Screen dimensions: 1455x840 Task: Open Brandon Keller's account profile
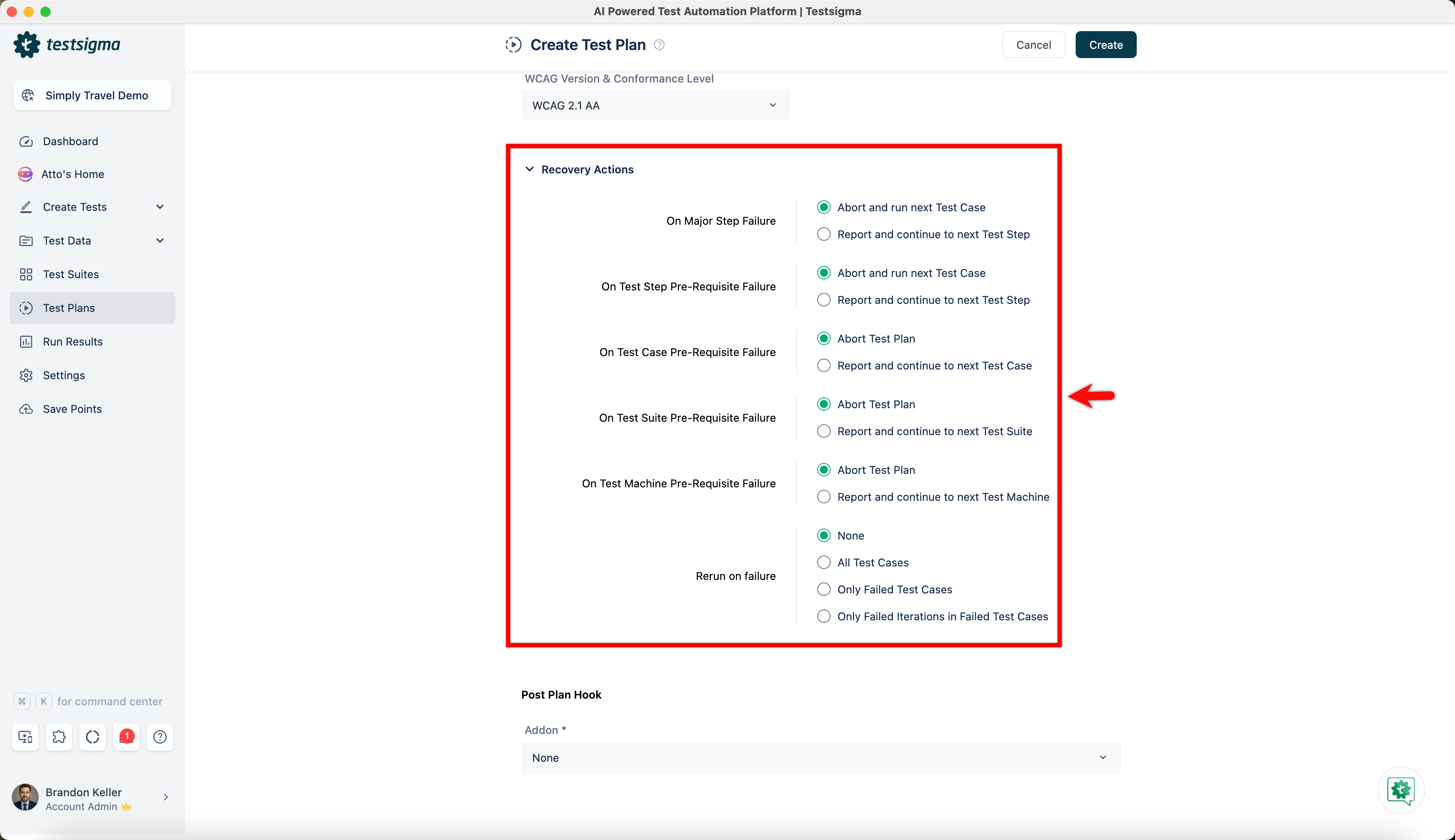[x=83, y=798]
